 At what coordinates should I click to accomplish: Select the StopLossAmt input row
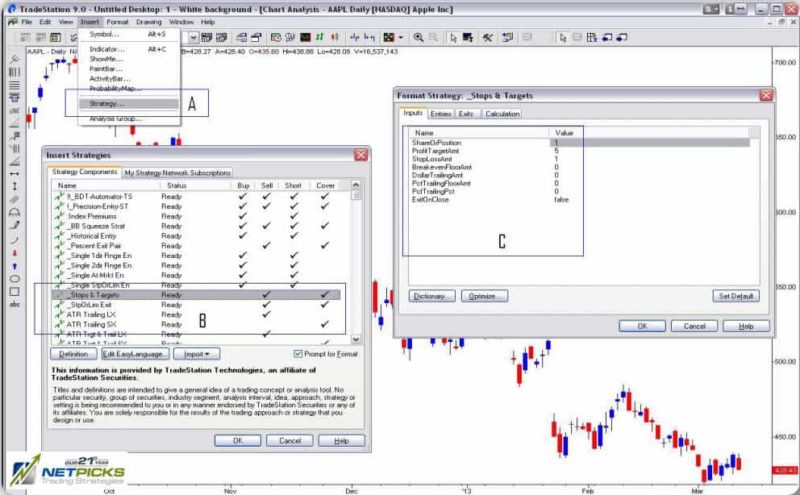pos(581,159)
